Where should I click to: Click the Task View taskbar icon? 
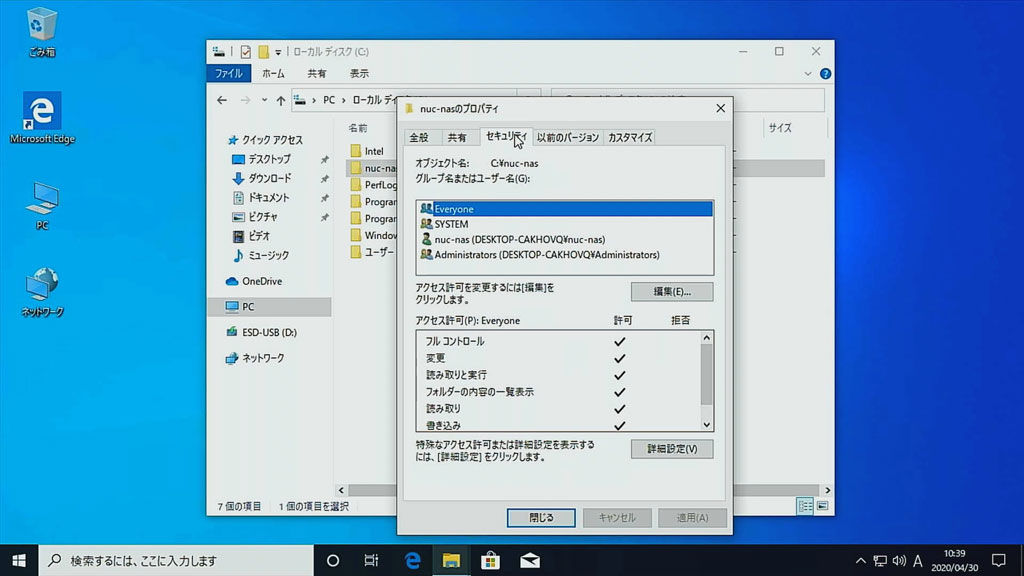[371, 560]
